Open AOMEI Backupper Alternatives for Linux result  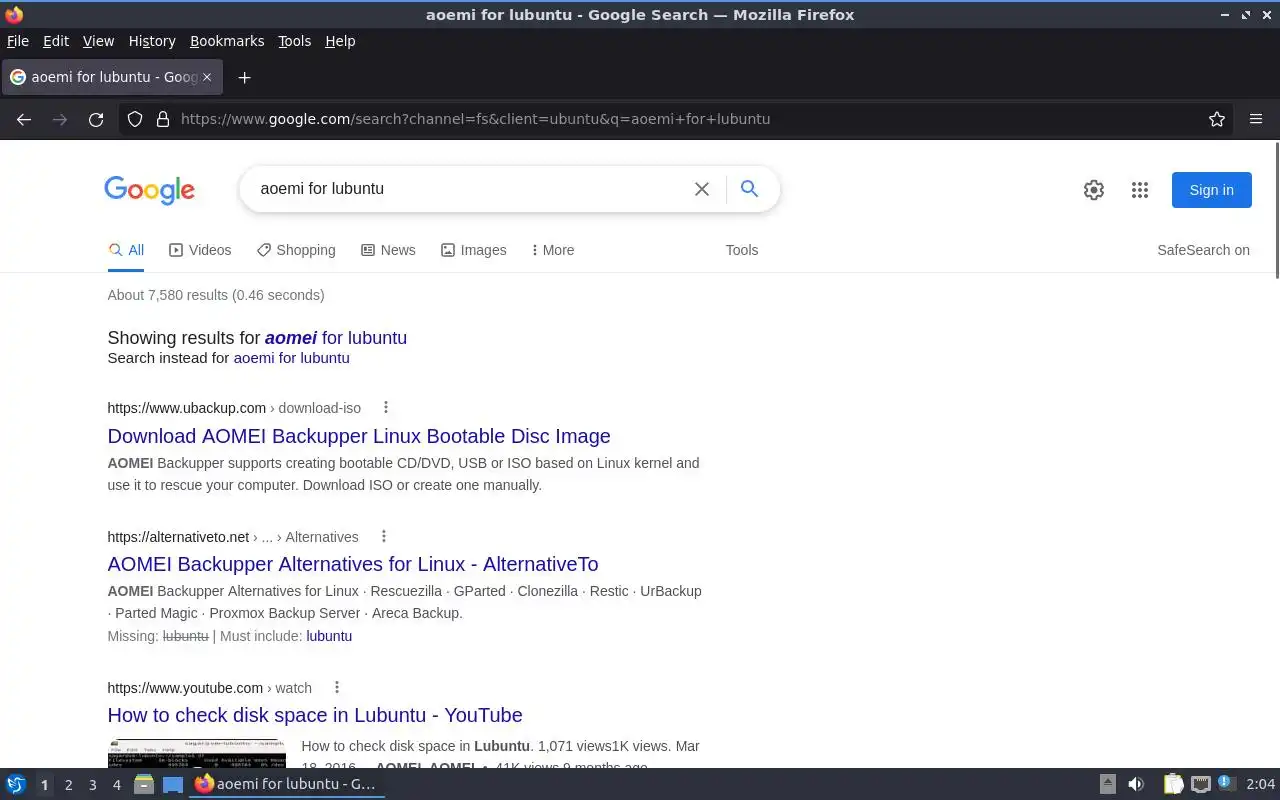[353, 564]
